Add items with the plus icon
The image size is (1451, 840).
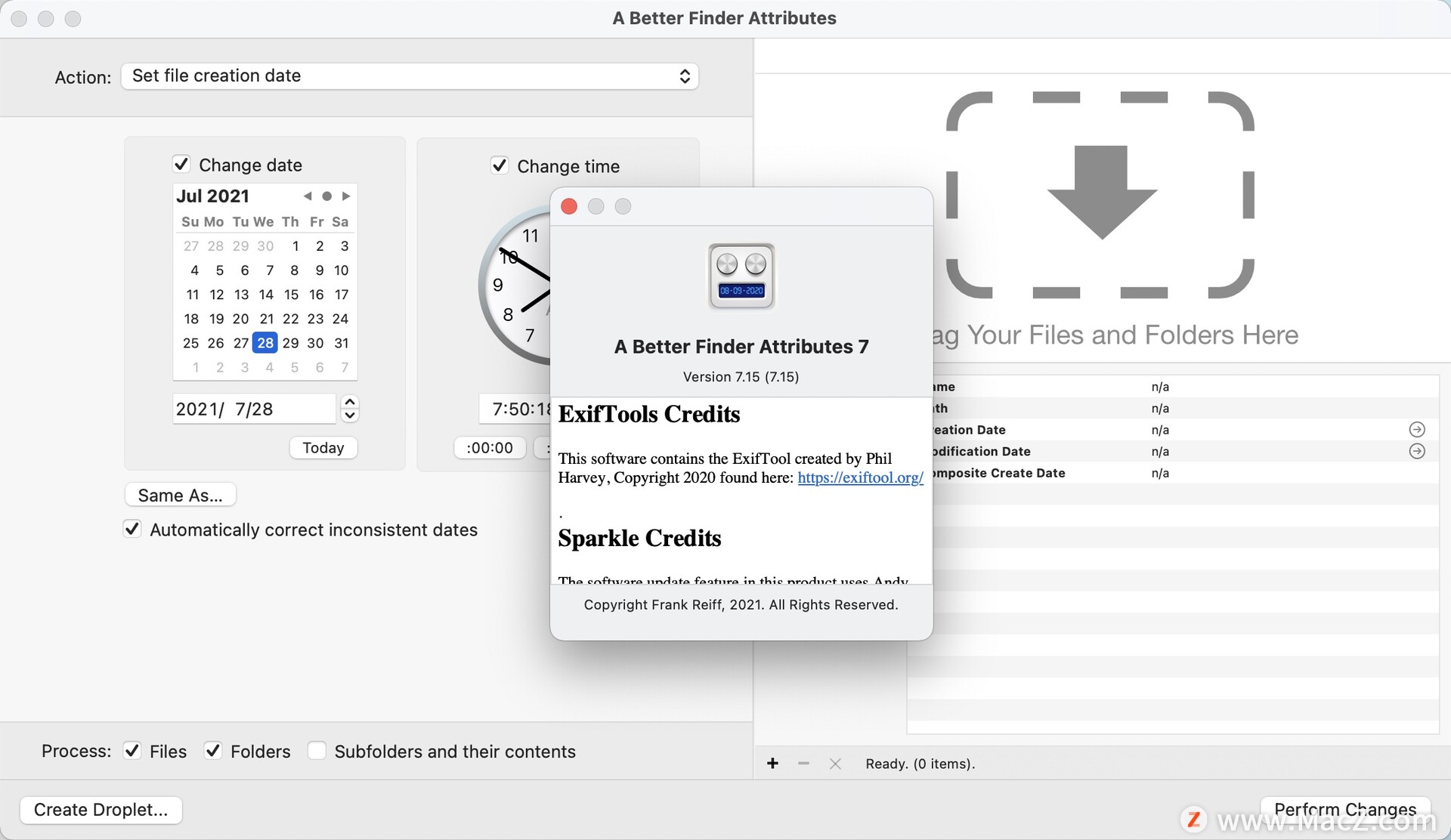772,763
